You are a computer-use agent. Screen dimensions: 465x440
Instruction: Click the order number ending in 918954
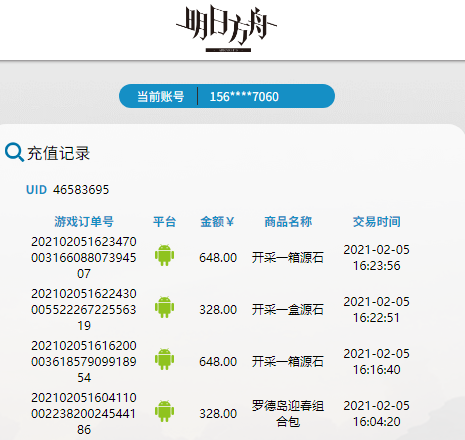(84, 361)
